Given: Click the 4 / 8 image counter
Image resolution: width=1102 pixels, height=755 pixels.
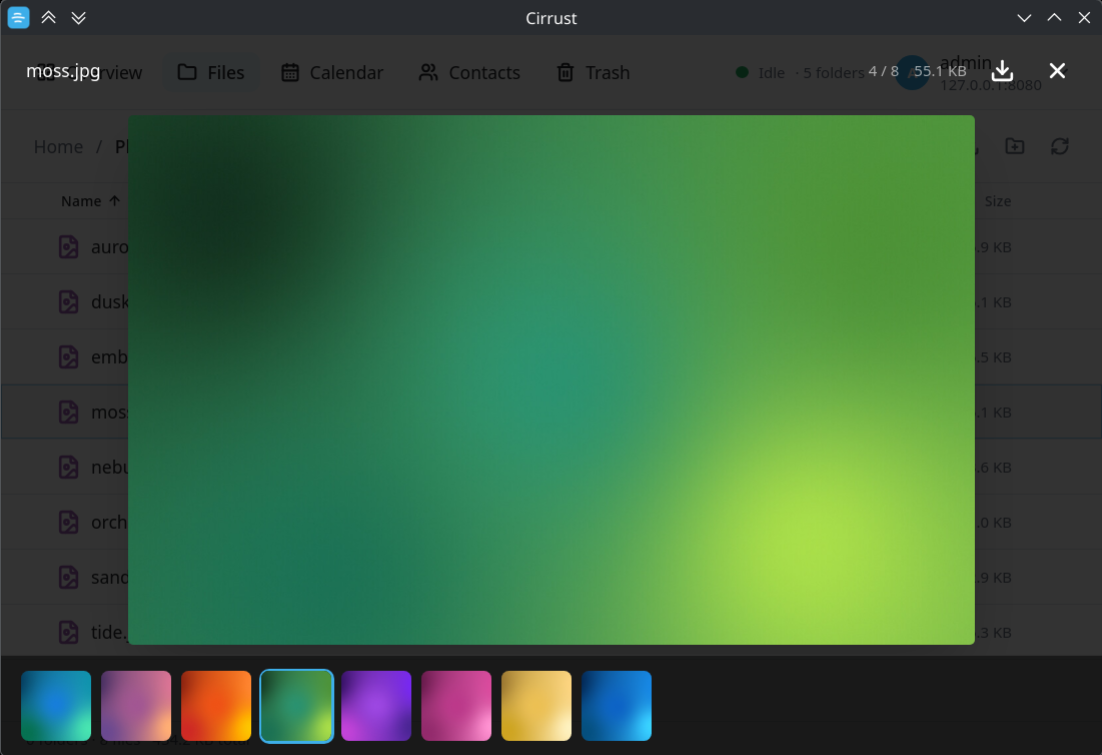Looking at the screenshot, I should [883, 71].
